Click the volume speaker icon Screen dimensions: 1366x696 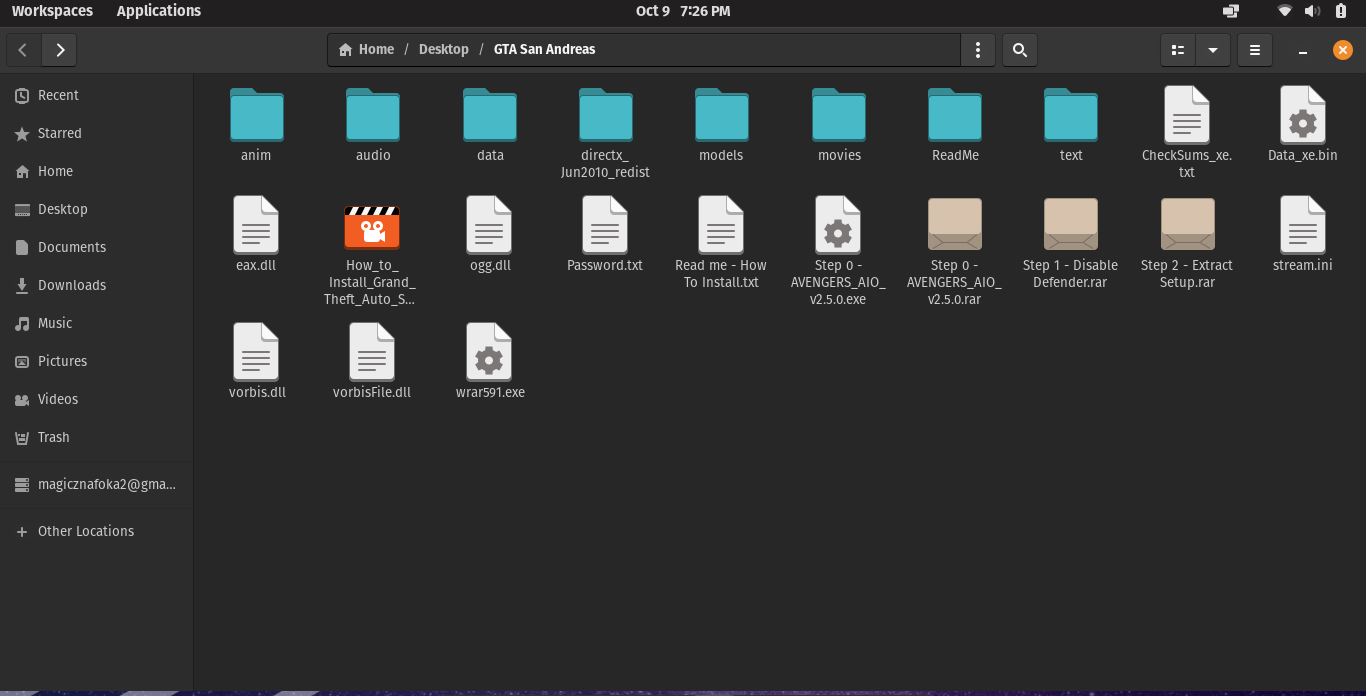point(1312,11)
